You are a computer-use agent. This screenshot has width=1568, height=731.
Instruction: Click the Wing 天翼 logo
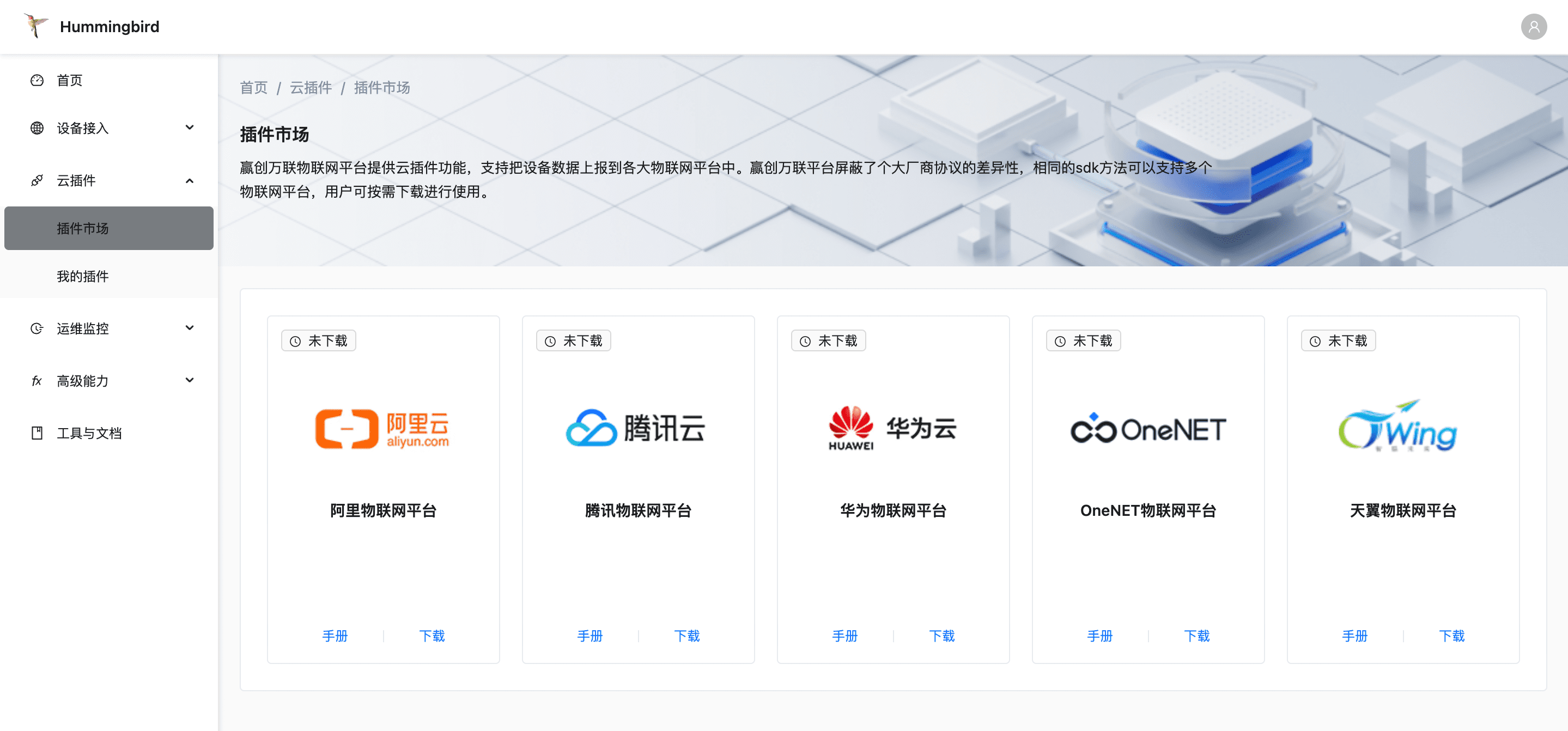point(1398,427)
